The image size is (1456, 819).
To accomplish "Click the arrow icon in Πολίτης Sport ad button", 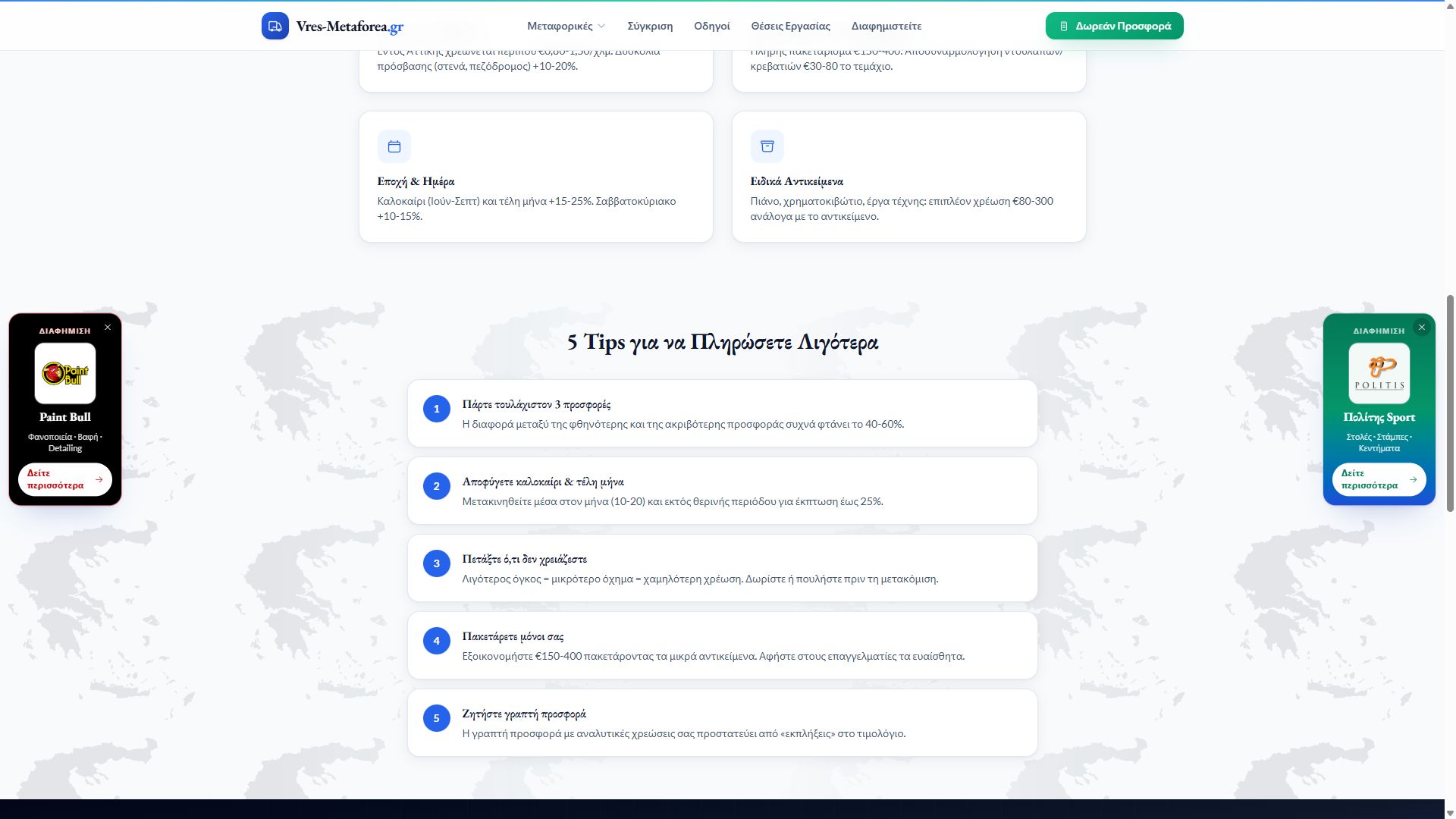I will point(1413,479).
